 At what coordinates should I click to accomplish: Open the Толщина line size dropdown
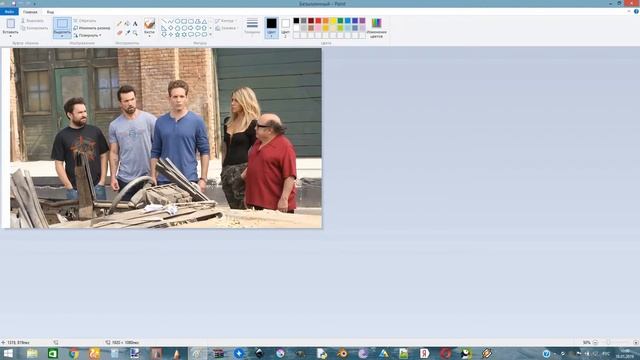tap(252, 27)
